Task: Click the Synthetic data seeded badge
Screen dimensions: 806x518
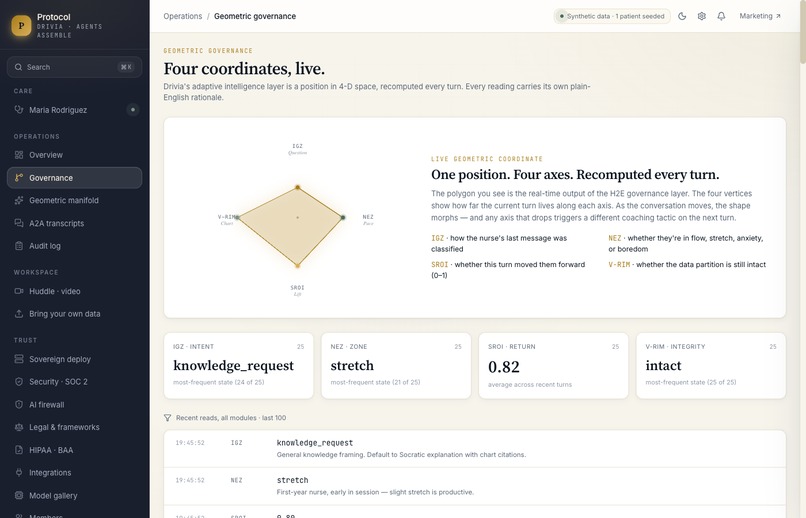Action: click(x=612, y=16)
